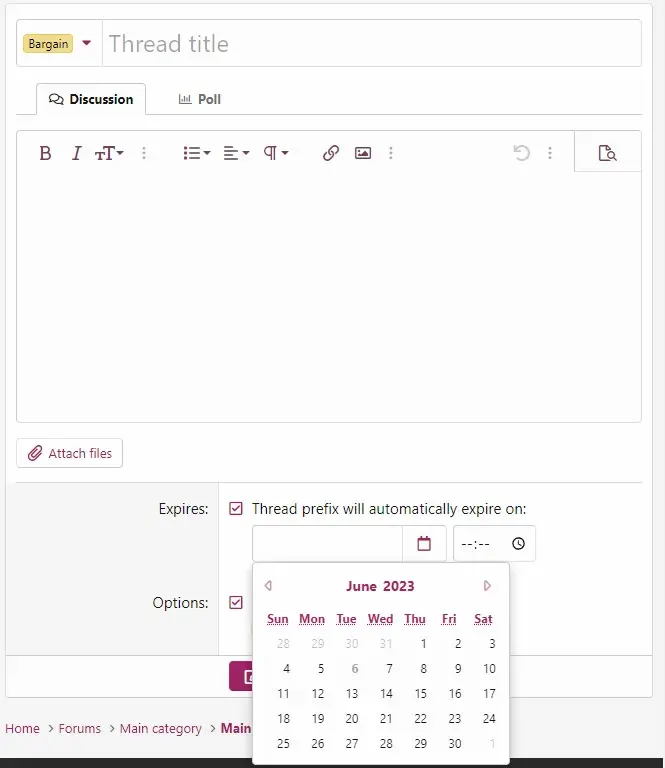Uncheck the thread prefix auto-expire checkbox
The height and width of the screenshot is (768, 665).
pyautogui.click(x=236, y=508)
